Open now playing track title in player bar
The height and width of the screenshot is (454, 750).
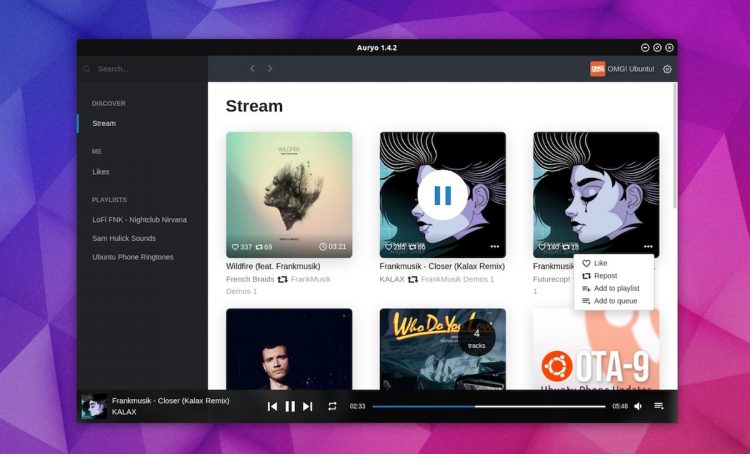point(170,401)
